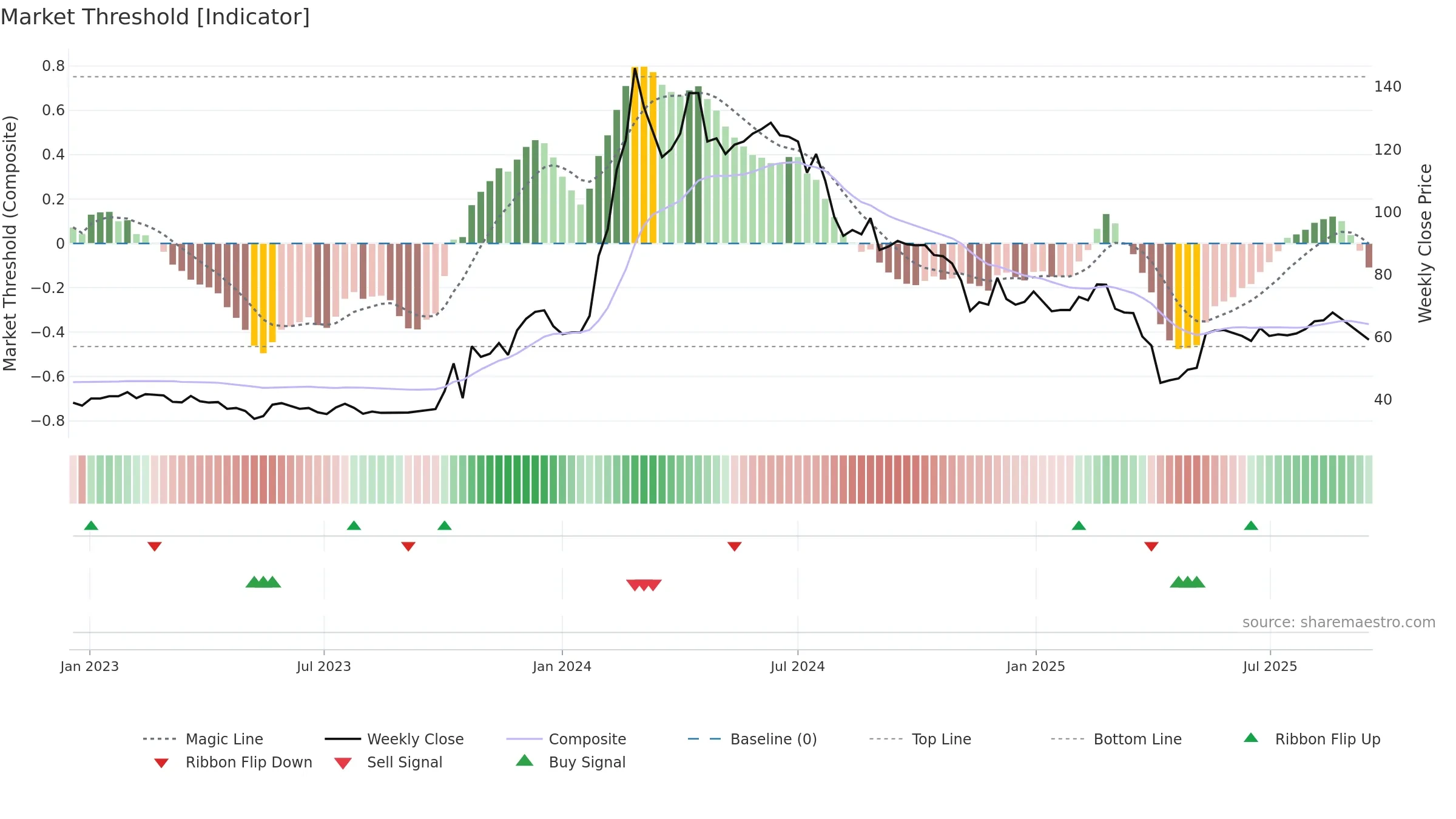Click the Ribbon Flip Up marker after Jul 2023
This screenshot has height=819, width=1456.
click(354, 525)
